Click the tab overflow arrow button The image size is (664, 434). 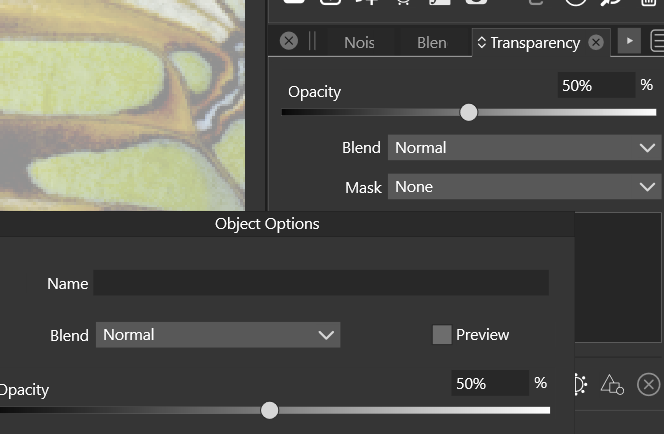click(628, 41)
